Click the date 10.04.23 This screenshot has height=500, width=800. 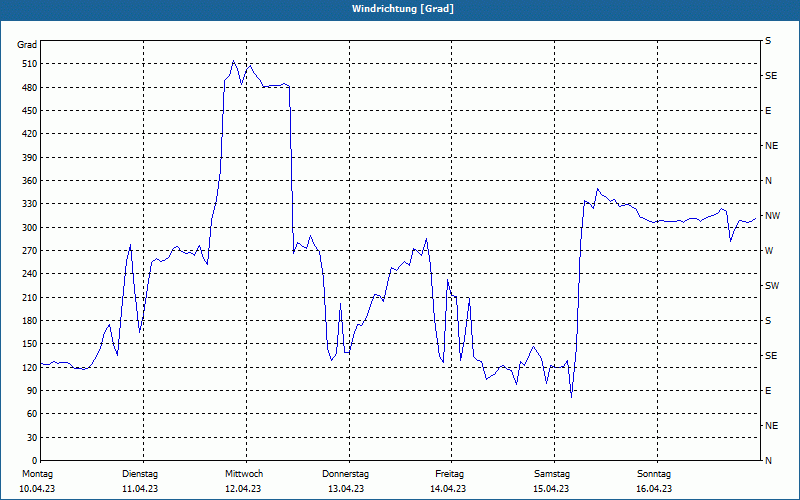click(x=37, y=489)
